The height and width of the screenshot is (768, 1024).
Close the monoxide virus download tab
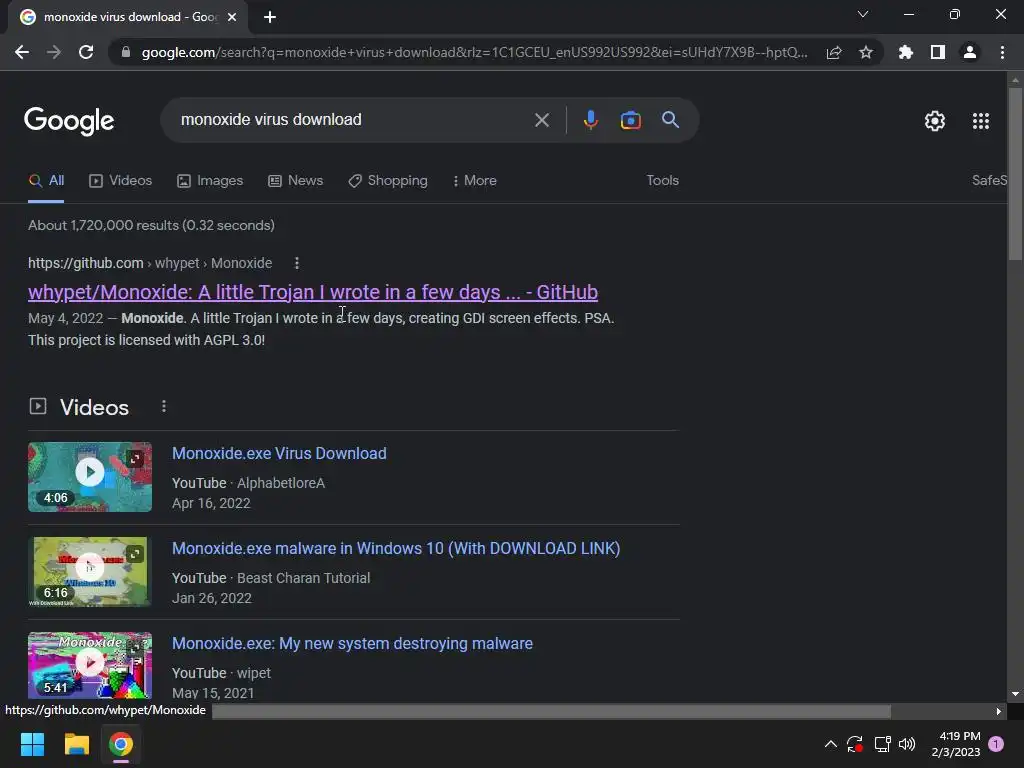pos(232,17)
